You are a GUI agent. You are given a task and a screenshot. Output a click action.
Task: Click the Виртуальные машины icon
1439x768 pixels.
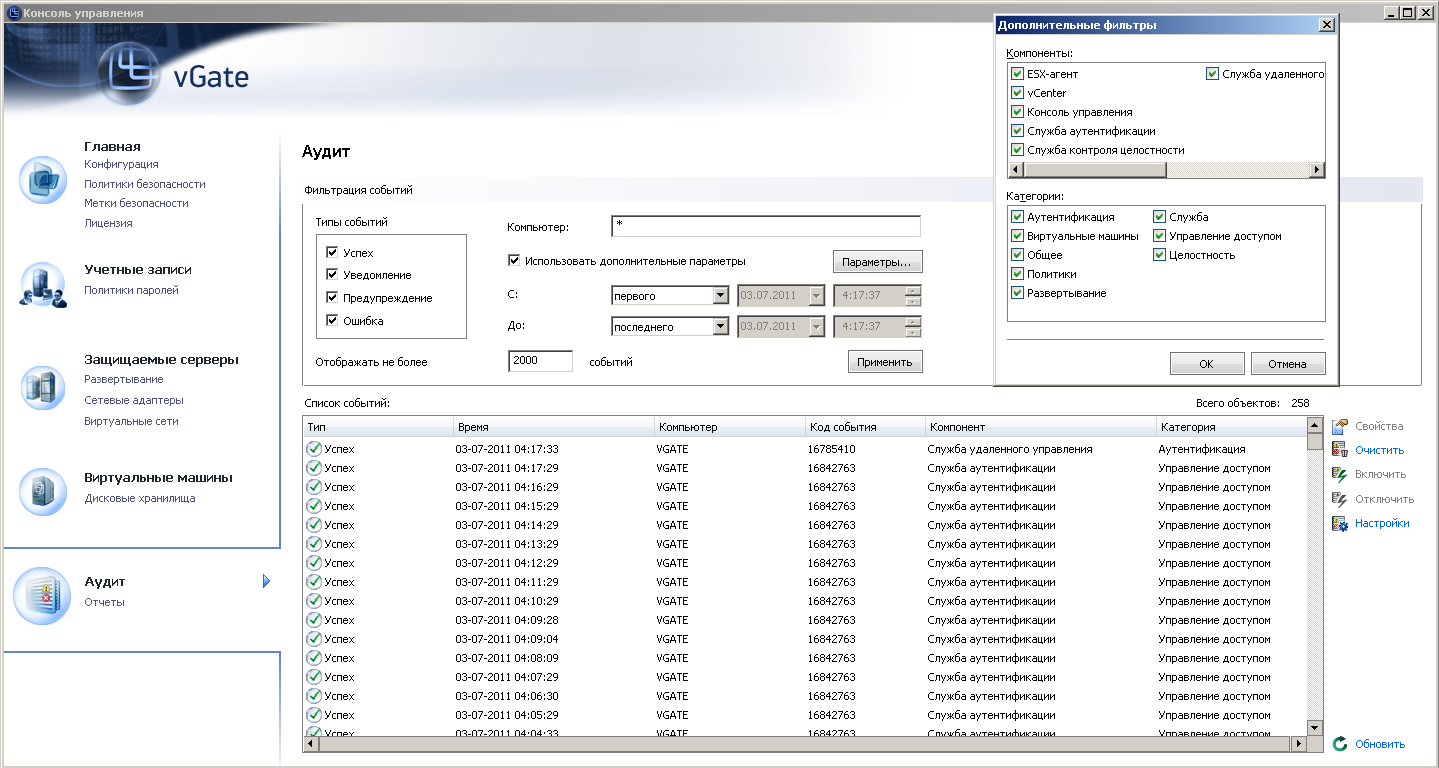43,491
